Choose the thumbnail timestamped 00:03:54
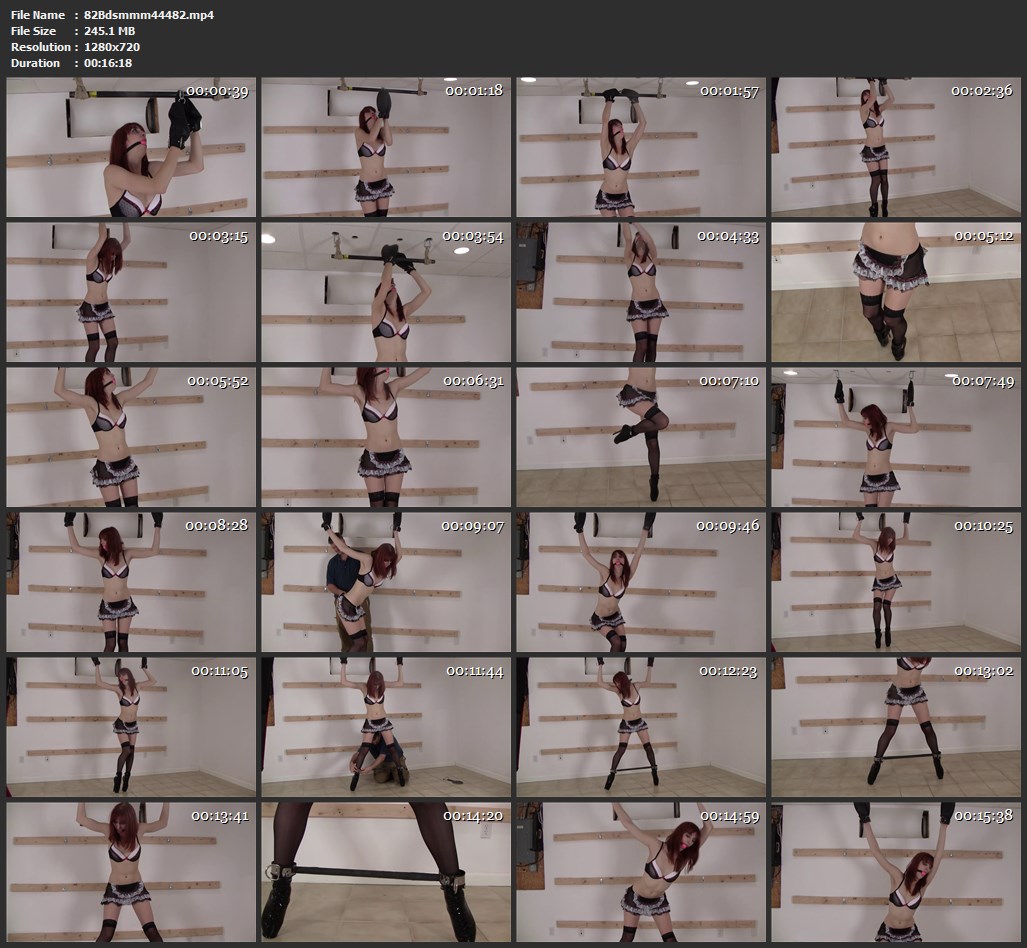Viewport: 1027px width, 948px height. pos(386,292)
